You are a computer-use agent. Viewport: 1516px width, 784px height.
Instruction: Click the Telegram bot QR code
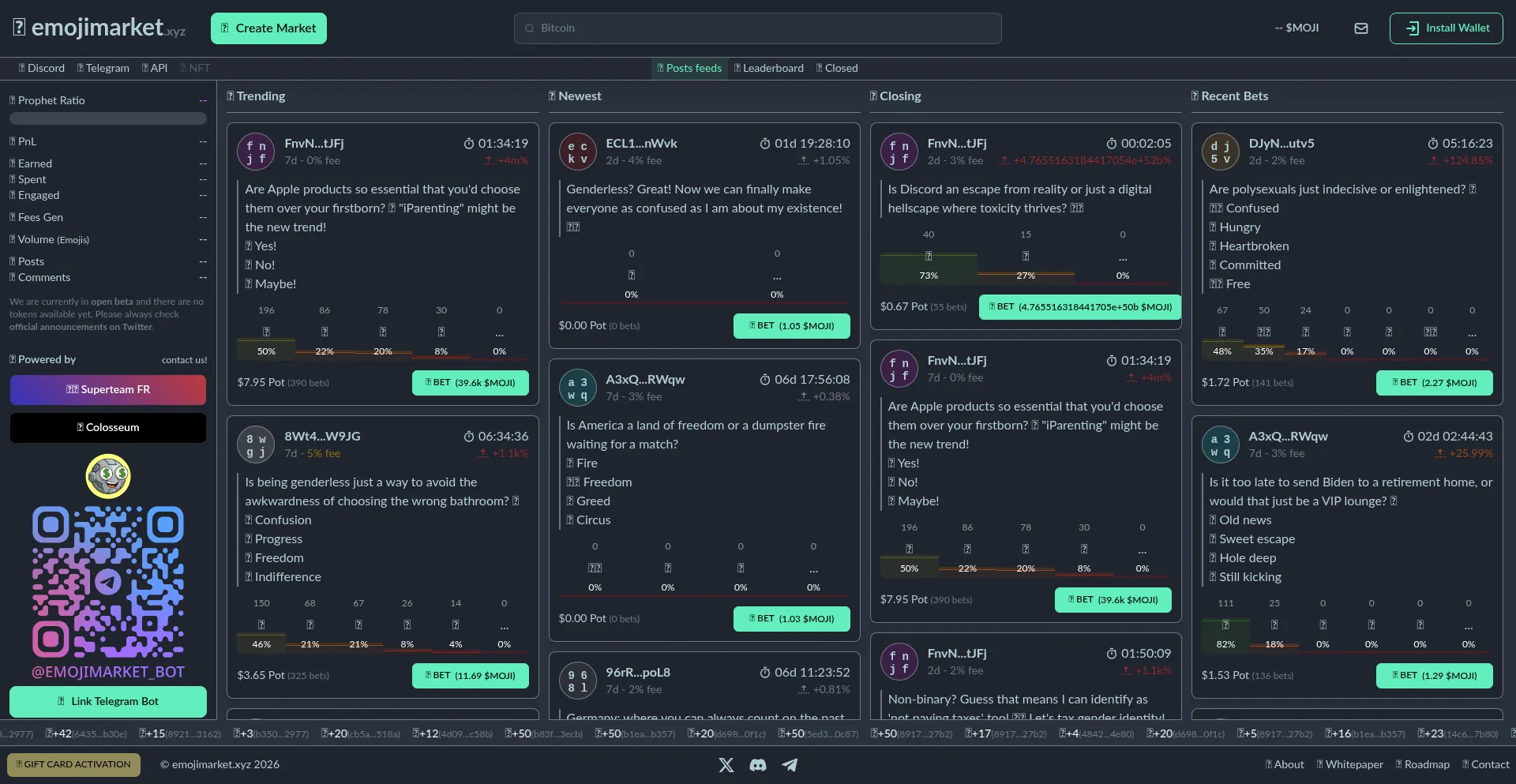click(x=108, y=582)
